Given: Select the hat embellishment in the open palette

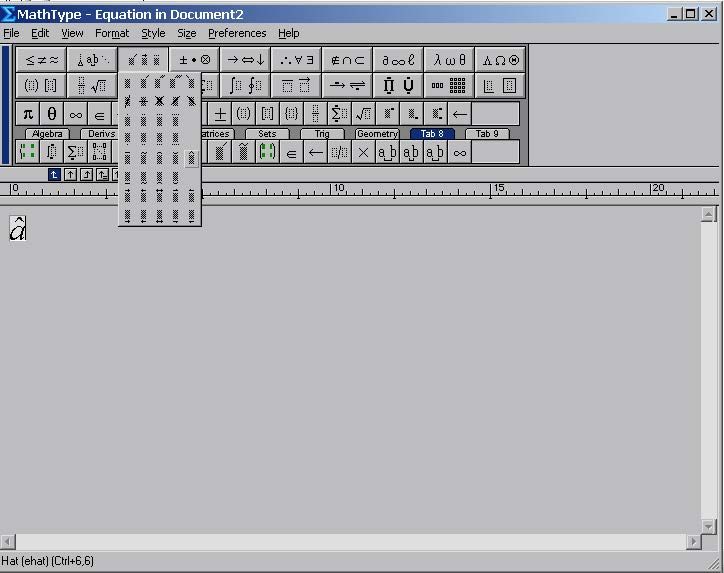Looking at the screenshot, I should (x=191, y=158).
